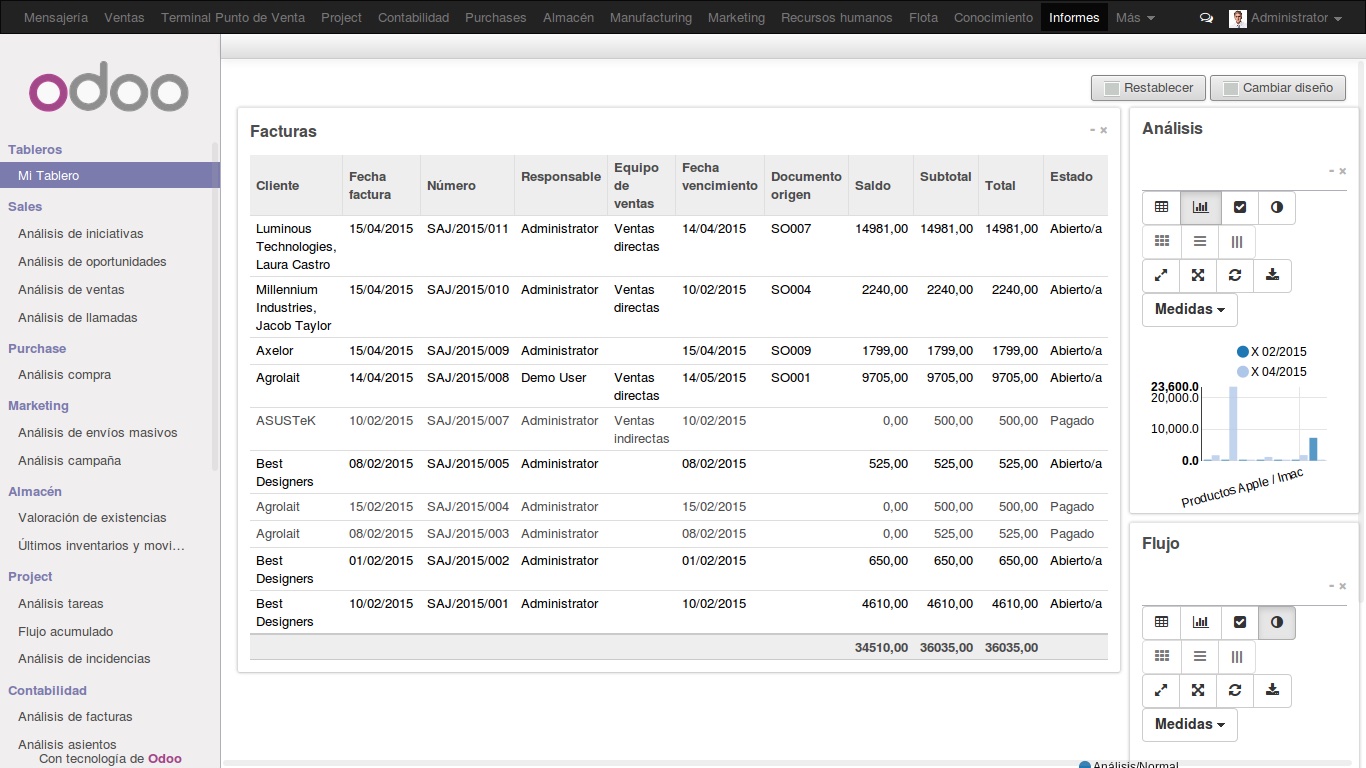Click the half-circle icon in Flujo panel

1277,623
